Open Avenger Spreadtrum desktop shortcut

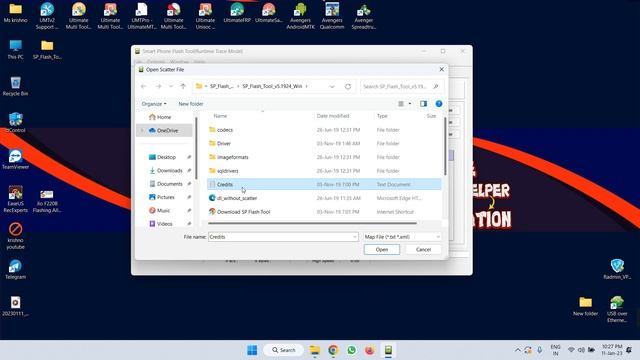[x=364, y=16]
